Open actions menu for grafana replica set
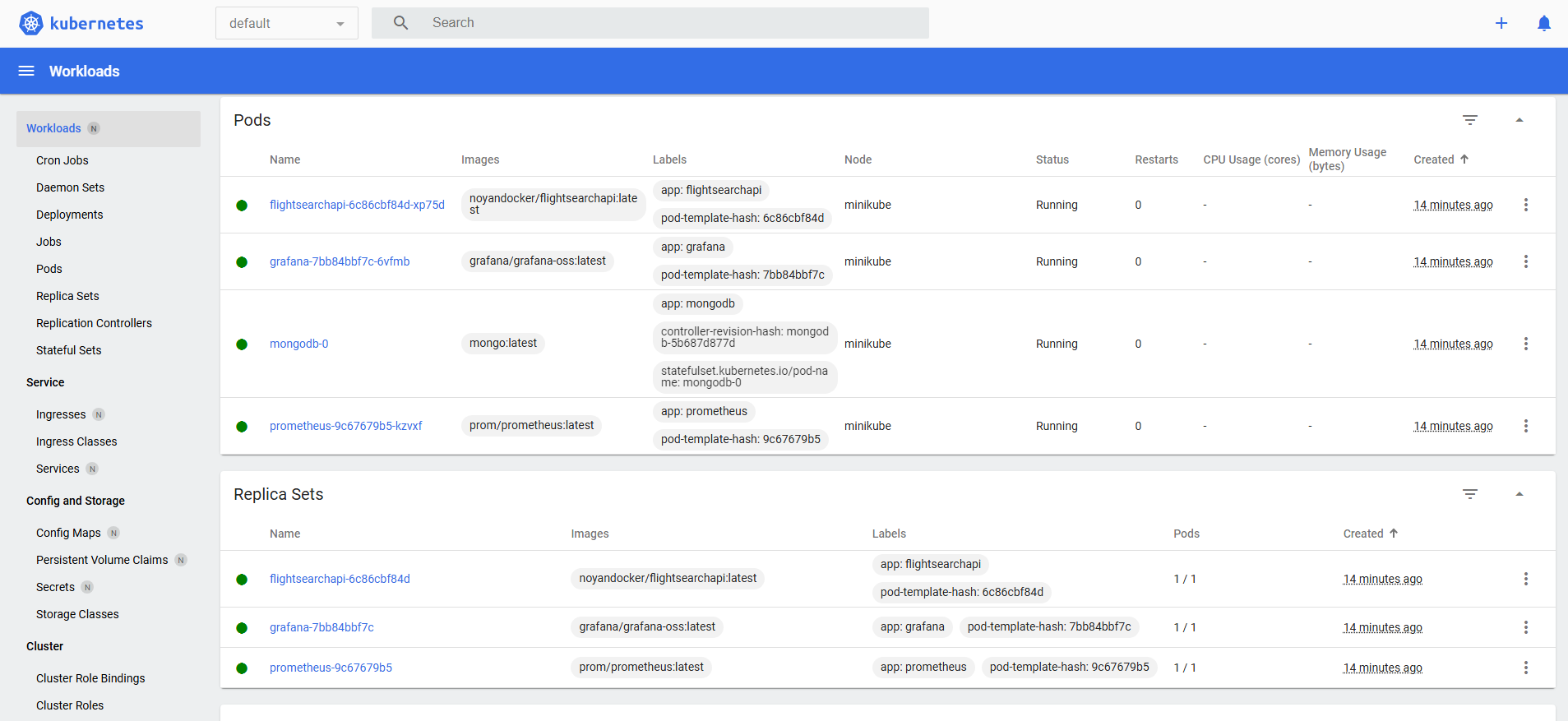Image resolution: width=1568 pixels, height=721 pixels. [1526, 627]
